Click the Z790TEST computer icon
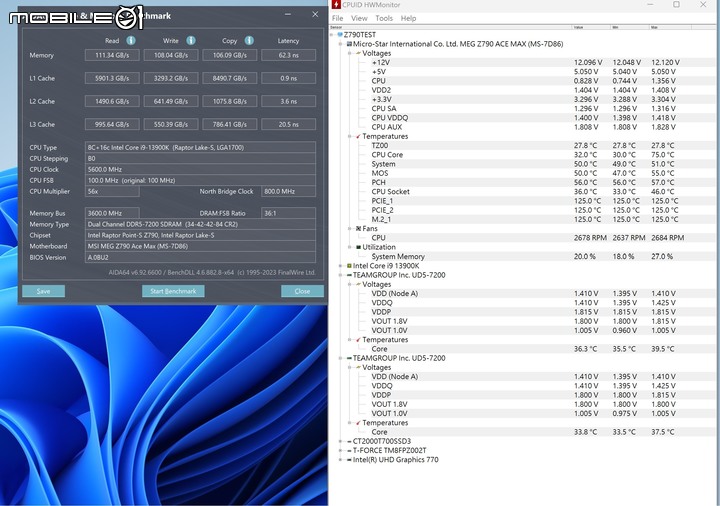Viewport: 720px width, 506px height. click(x=340, y=35)
